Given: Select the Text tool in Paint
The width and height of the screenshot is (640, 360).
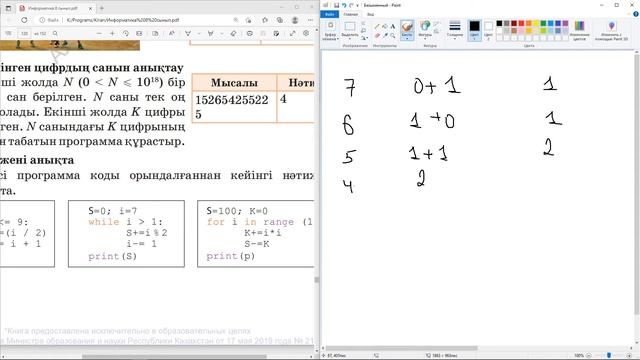Looking at the screenshot, I should (x=393, y=27).
